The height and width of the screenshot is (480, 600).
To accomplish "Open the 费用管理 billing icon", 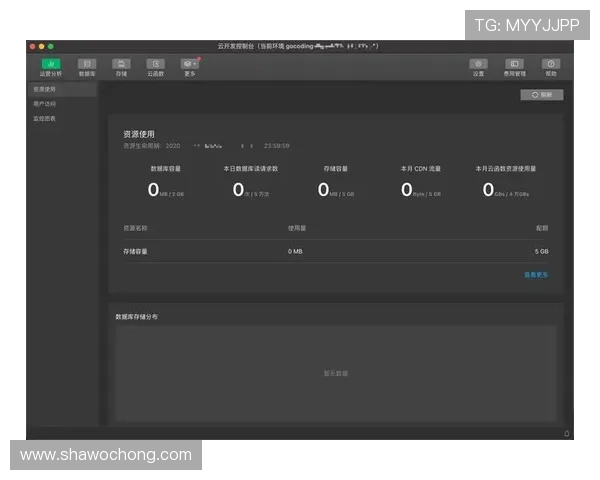I will tap(514, 65).
